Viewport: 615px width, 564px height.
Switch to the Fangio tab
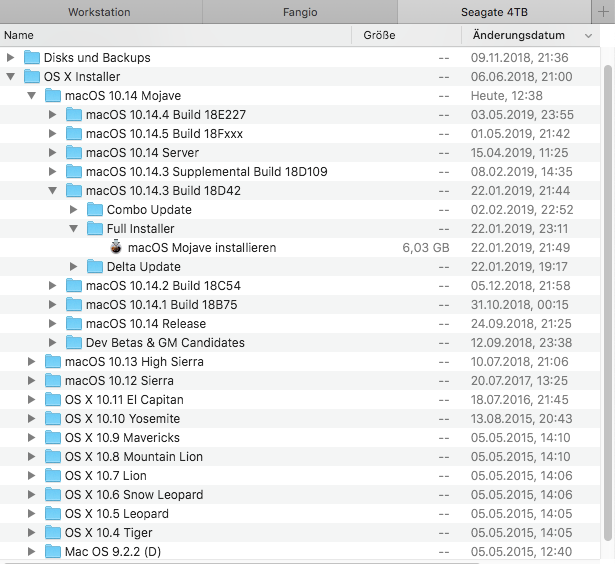300,12
